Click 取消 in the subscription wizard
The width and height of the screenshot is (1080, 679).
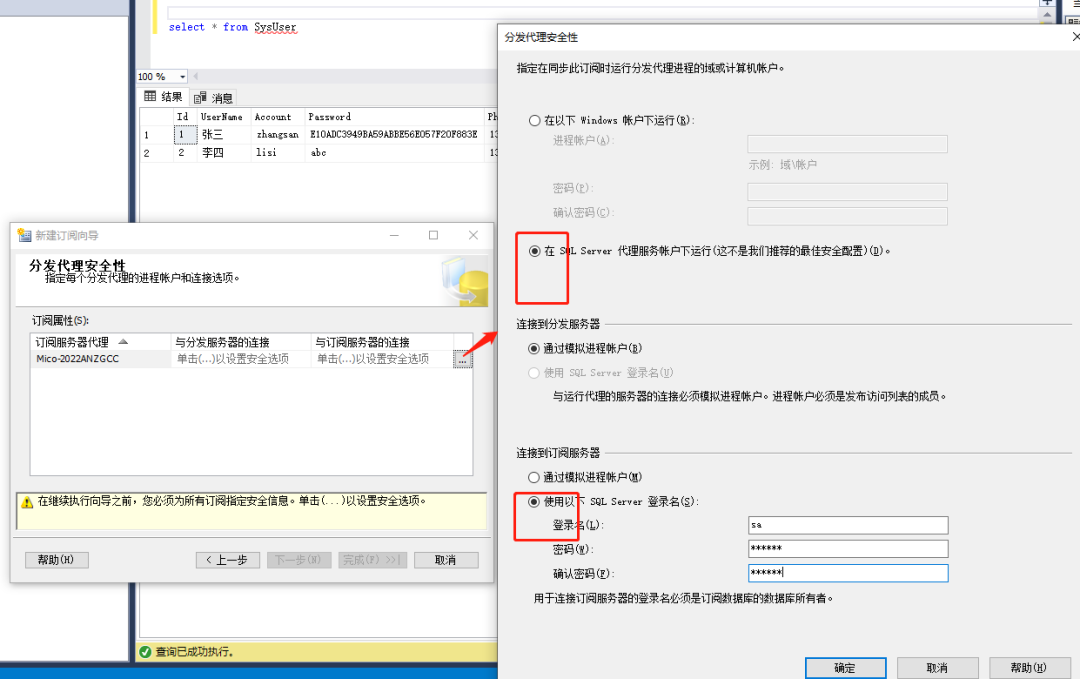tap(446, 560)
